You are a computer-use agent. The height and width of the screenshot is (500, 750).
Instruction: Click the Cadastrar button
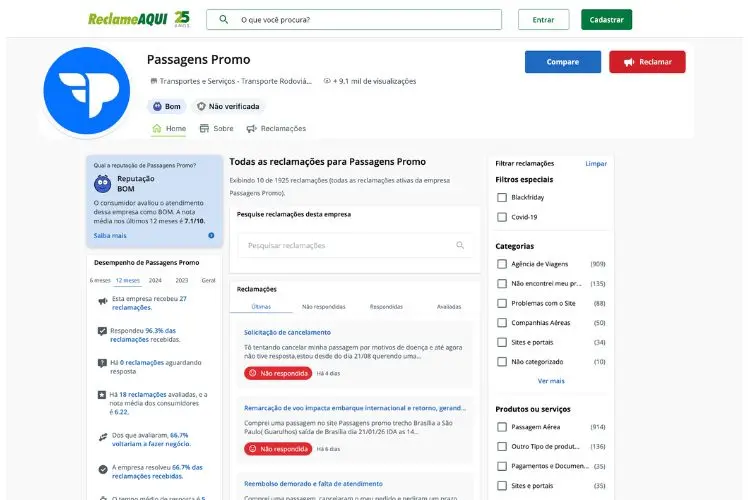[607, 20]
